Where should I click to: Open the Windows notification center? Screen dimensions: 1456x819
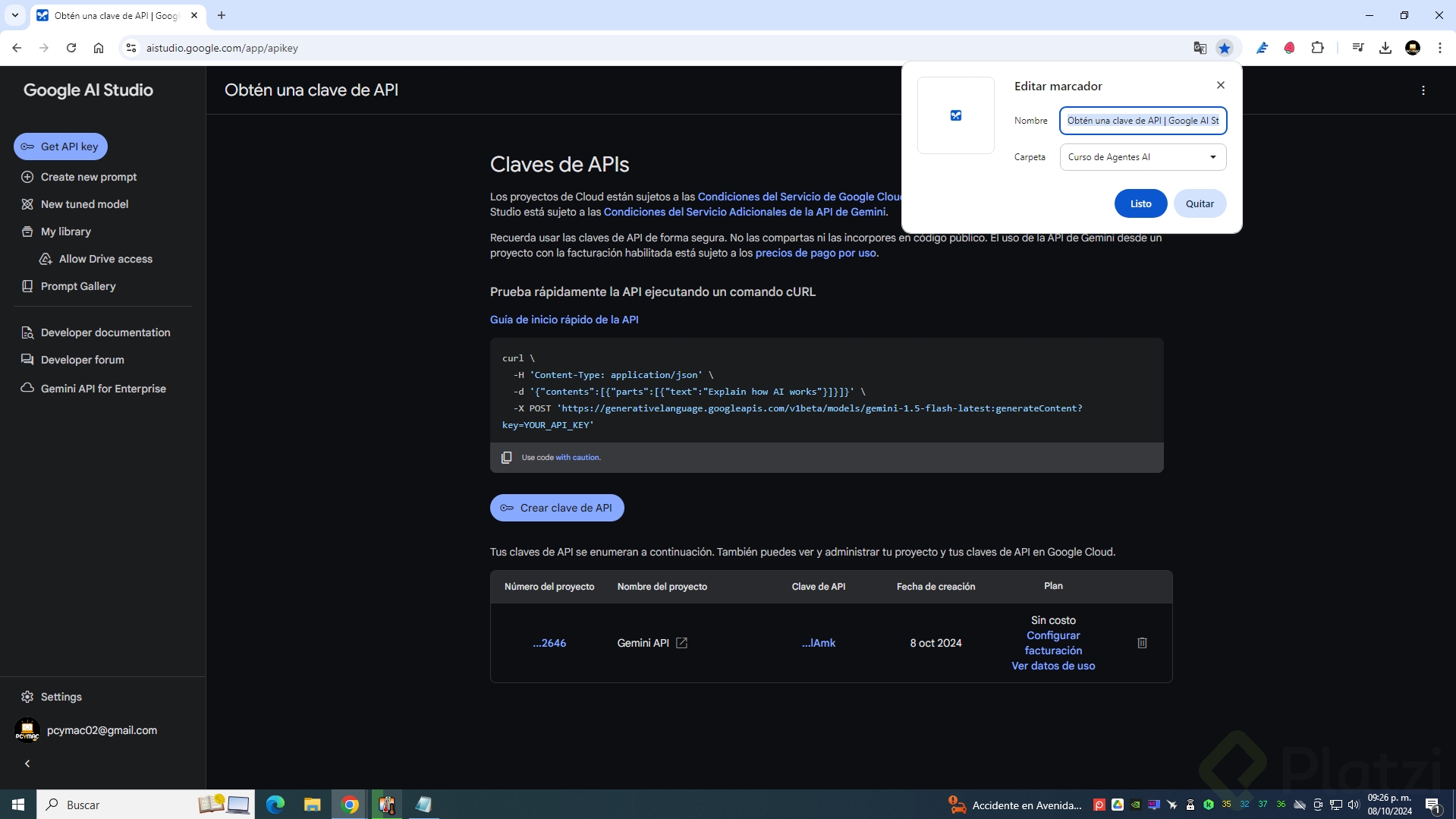point(1433,805)
